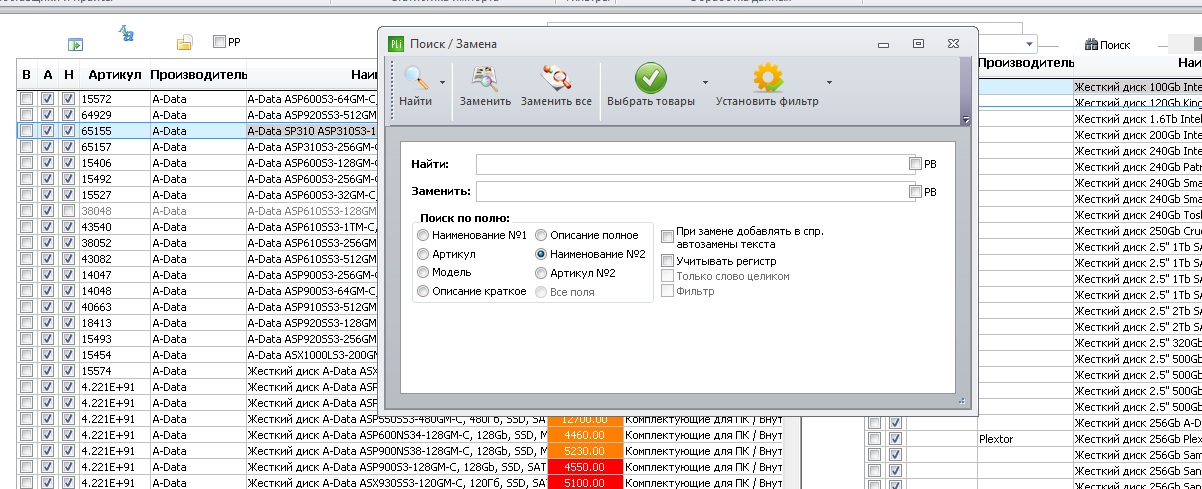This screenshot has width=1202, height=489.
Task: Click Plextor manufacturer cell in right table
Action: coord(1025,439)
